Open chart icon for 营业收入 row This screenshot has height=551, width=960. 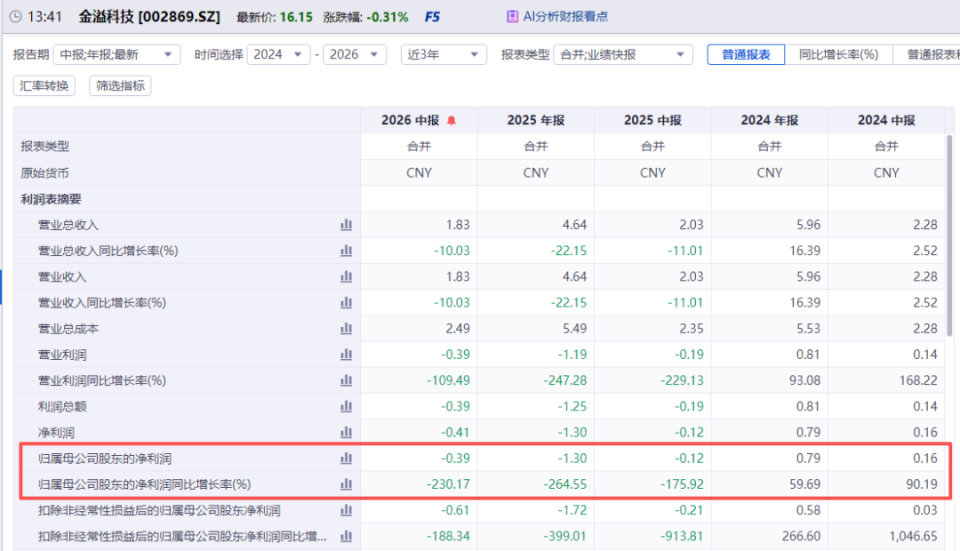[x=346, y=277]
